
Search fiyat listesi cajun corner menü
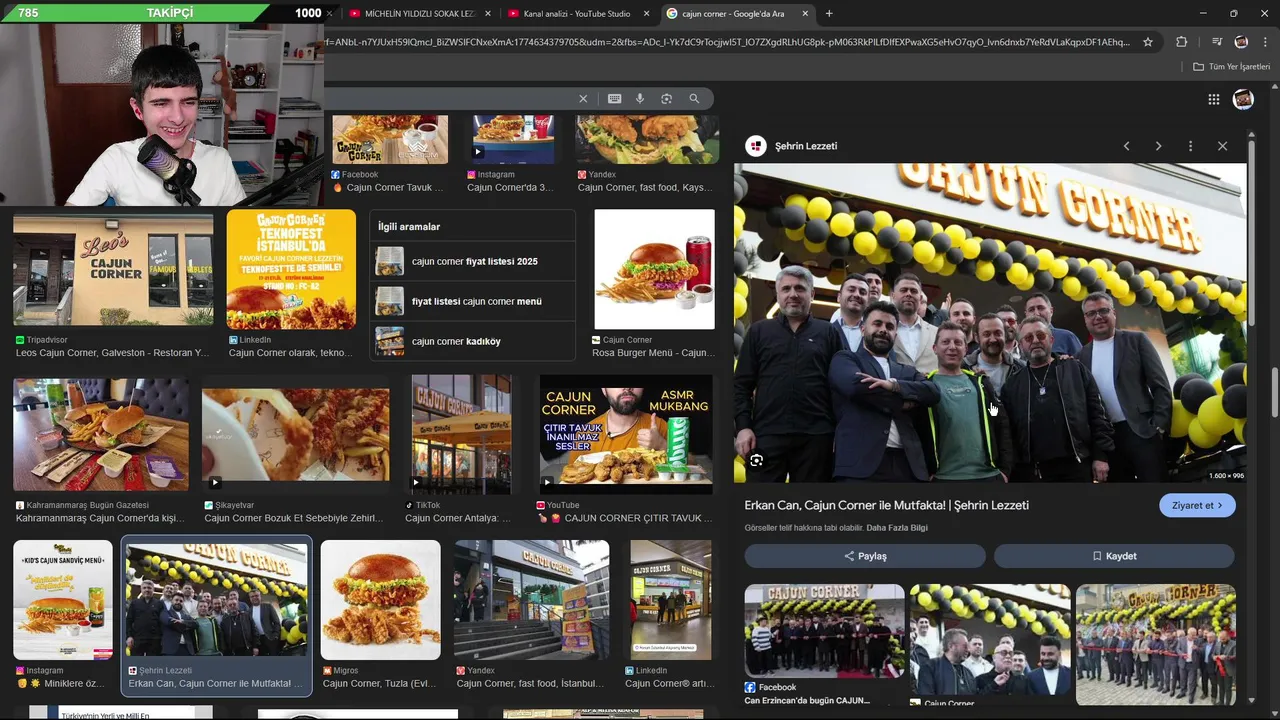[473, 301]
